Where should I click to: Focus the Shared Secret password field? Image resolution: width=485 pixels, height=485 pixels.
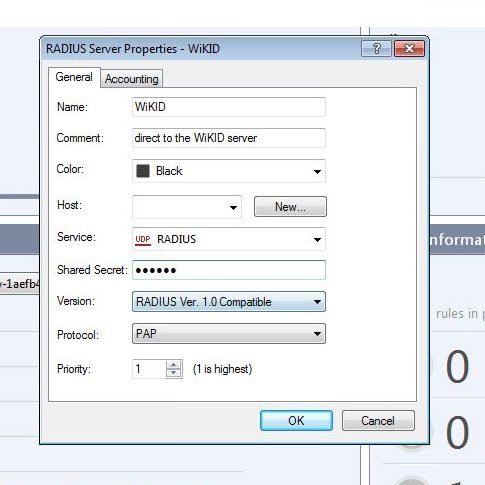pos(229,270)
